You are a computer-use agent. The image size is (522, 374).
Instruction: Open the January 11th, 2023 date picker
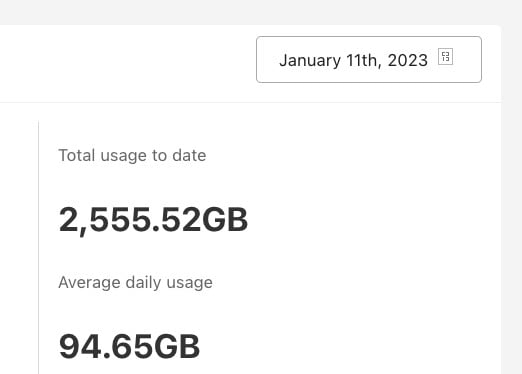[x=369, y=59]
